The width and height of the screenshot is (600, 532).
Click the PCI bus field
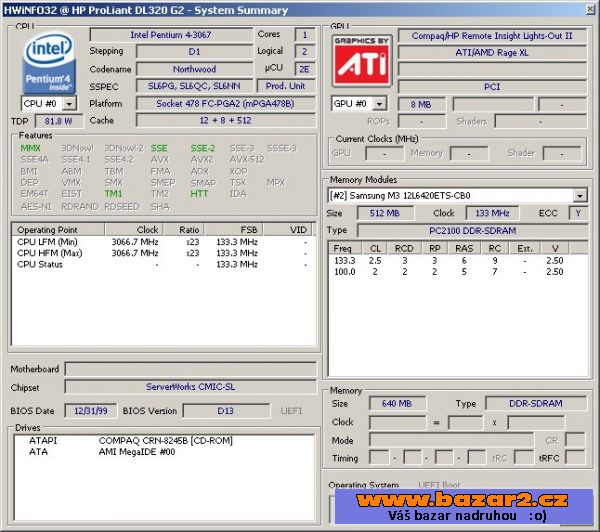(492, 87)
